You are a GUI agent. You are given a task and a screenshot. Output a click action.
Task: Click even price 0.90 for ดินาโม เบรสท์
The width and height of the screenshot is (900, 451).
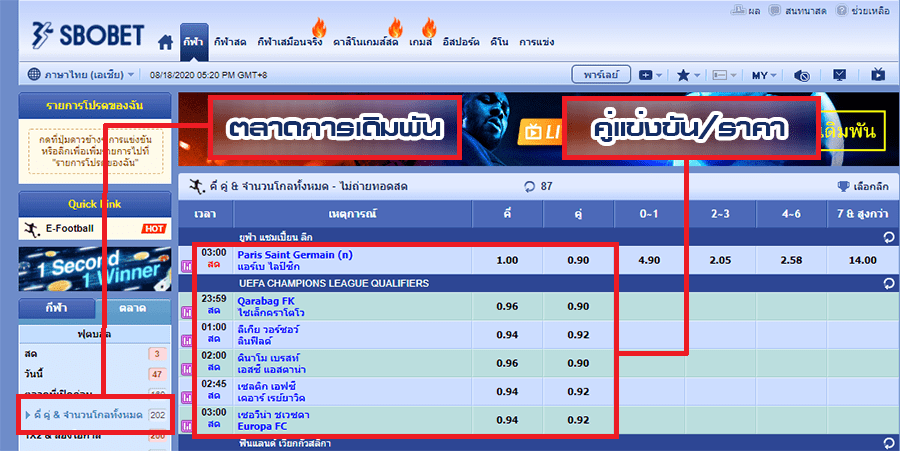tap(578, 363)
